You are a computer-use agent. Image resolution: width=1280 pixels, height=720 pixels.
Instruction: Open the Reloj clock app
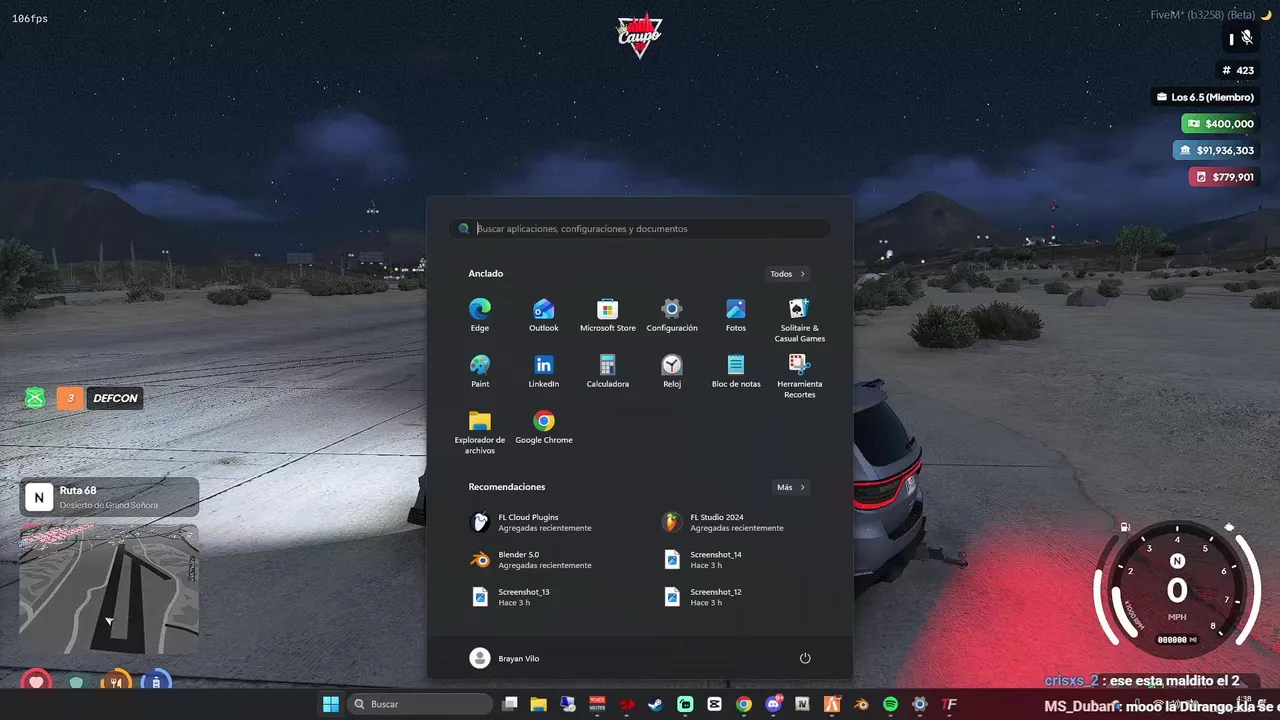pos(672,370)
